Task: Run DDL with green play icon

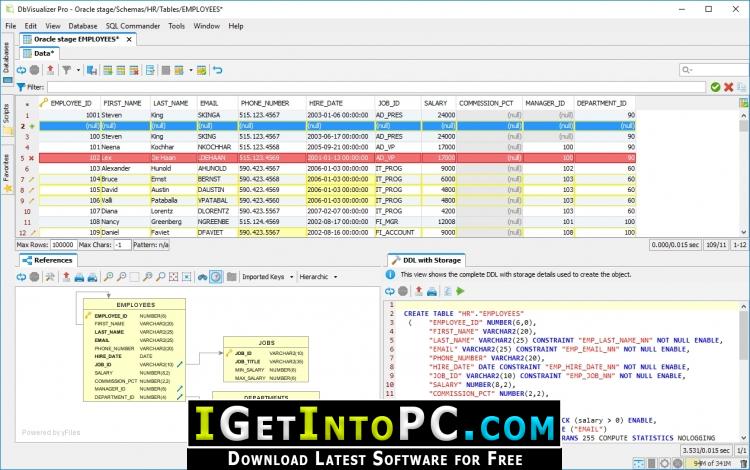Action: click(x=460, y=291)
